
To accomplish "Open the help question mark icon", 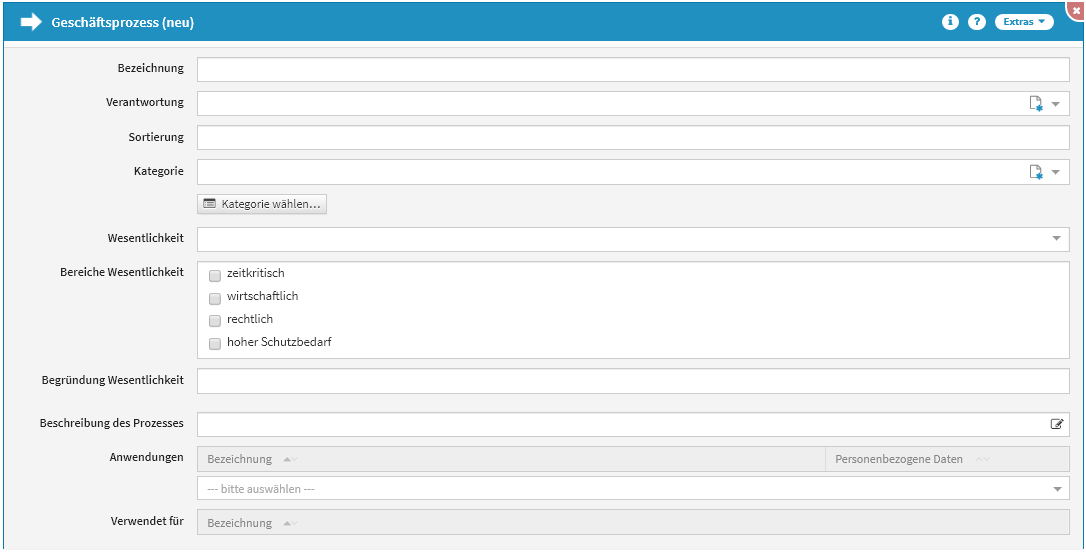I will pyautogui.click(x=977, y=22).
